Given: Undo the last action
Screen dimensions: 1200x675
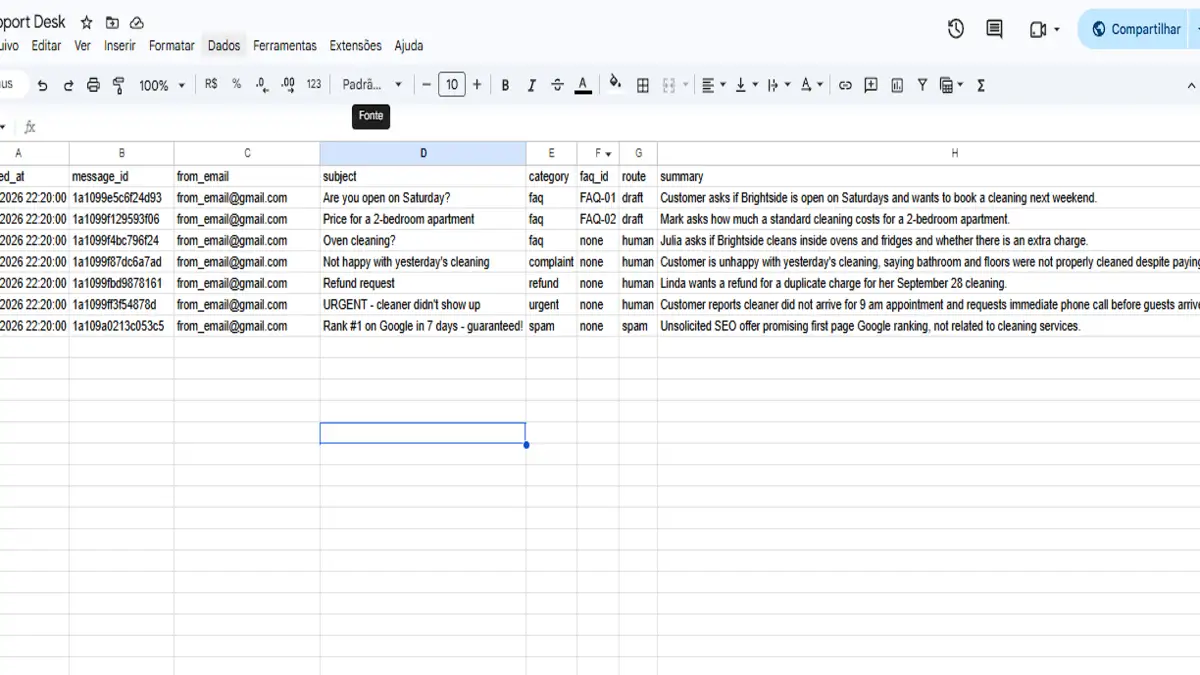Looking at the screenshot, I should 42,85.
